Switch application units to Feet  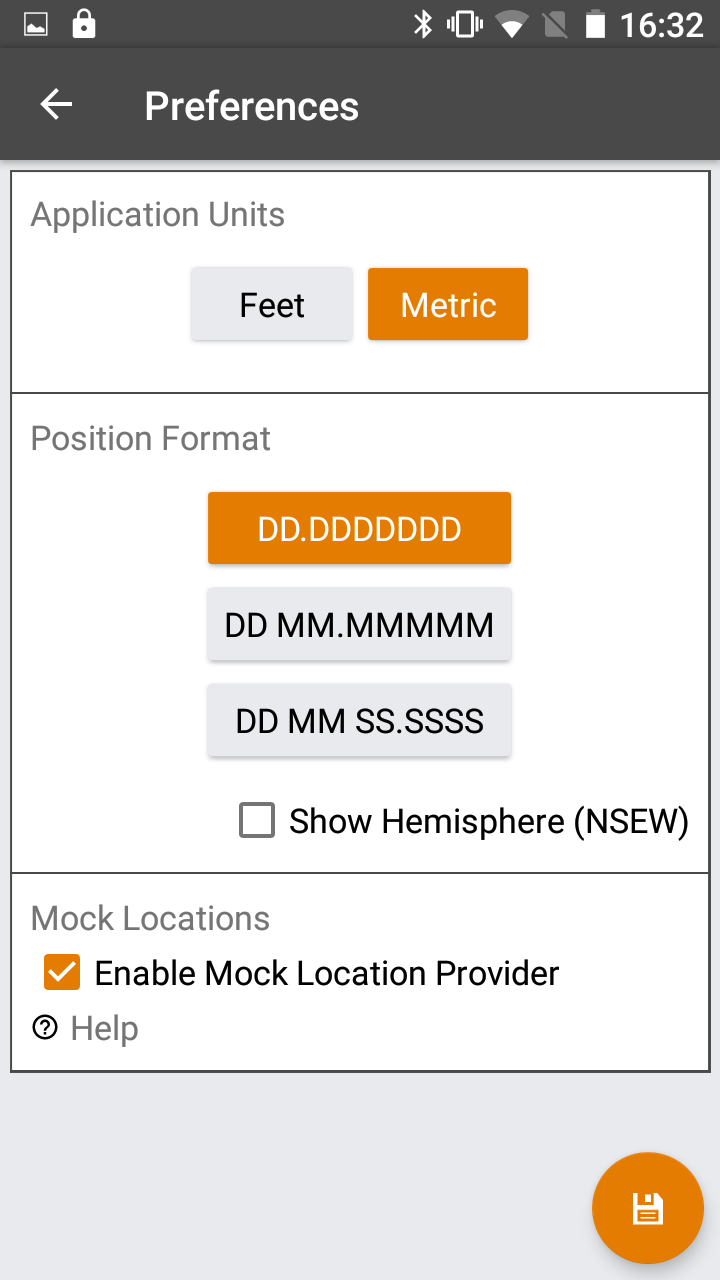pyautogui.click(x=272, y=304)
